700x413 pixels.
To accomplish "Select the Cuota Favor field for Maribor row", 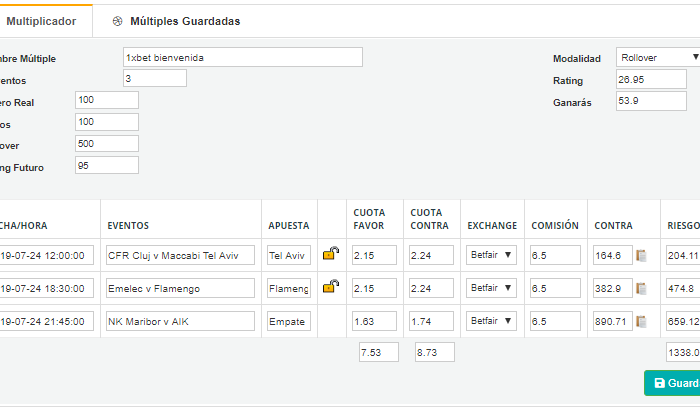I will tap(374, 321).
